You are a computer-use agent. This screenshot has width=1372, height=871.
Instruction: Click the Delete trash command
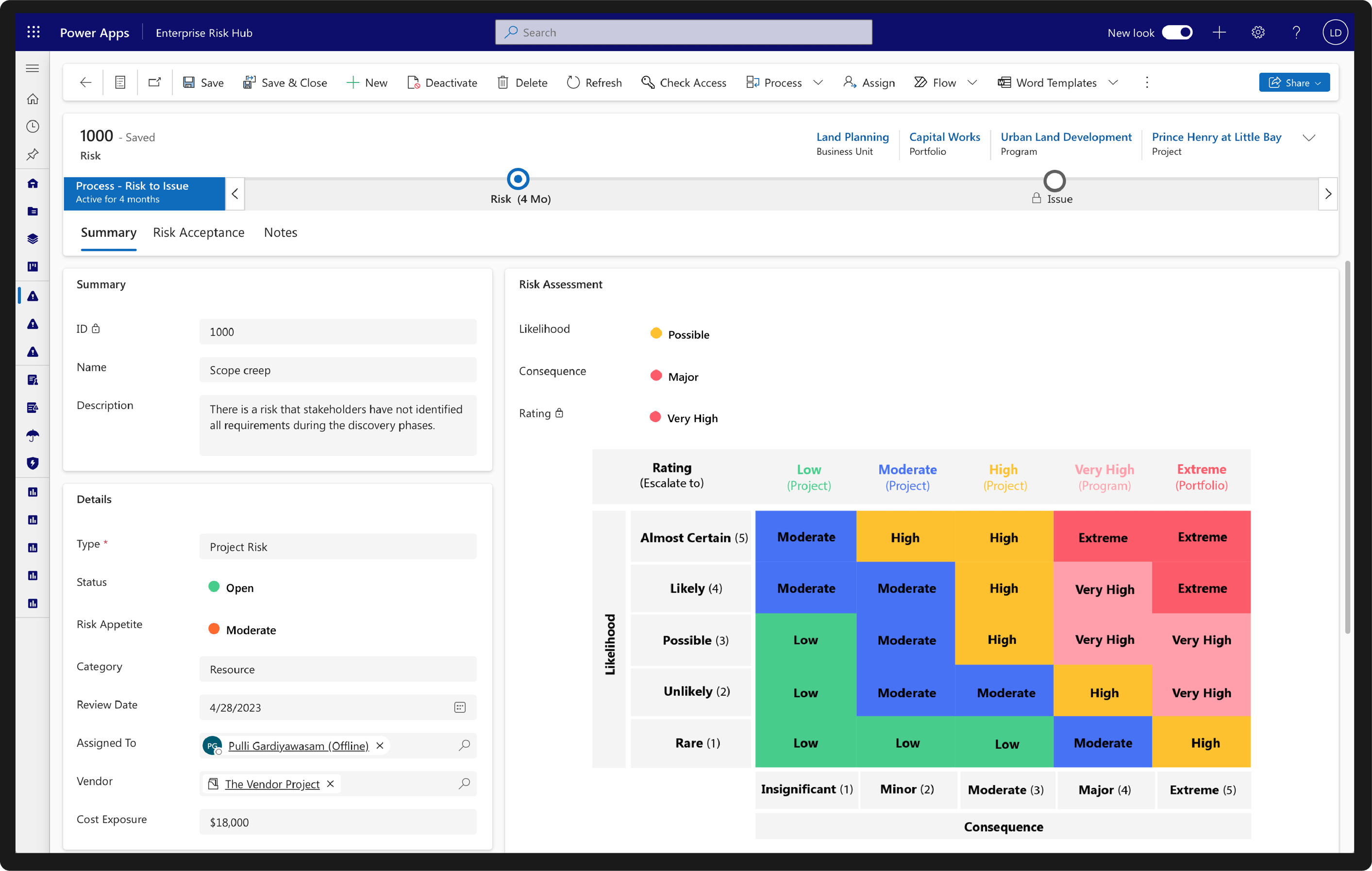coord(522,82)
